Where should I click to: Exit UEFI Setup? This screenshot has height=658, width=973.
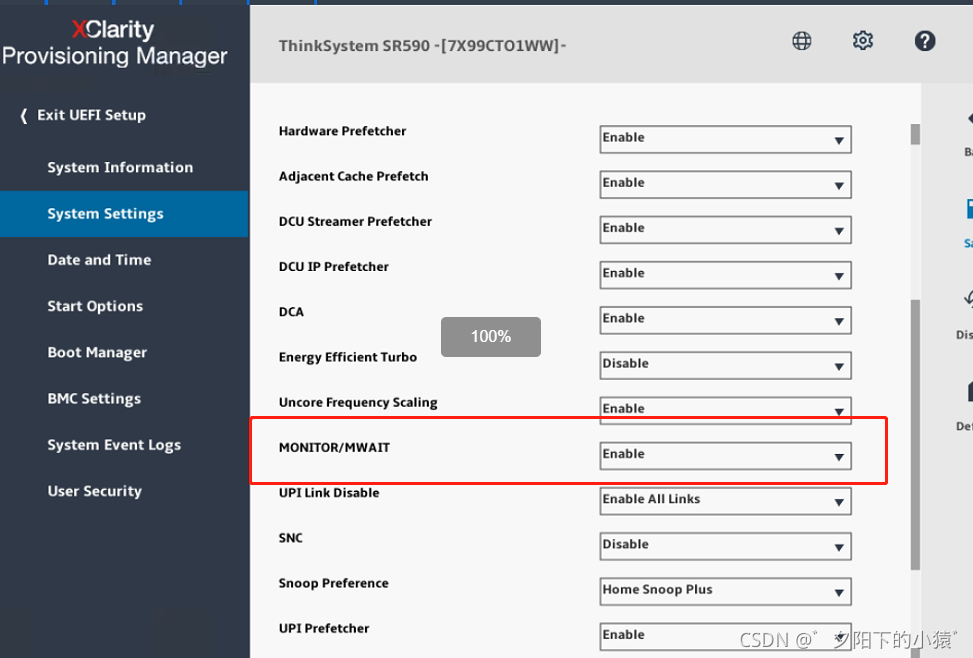click(91, 115)
